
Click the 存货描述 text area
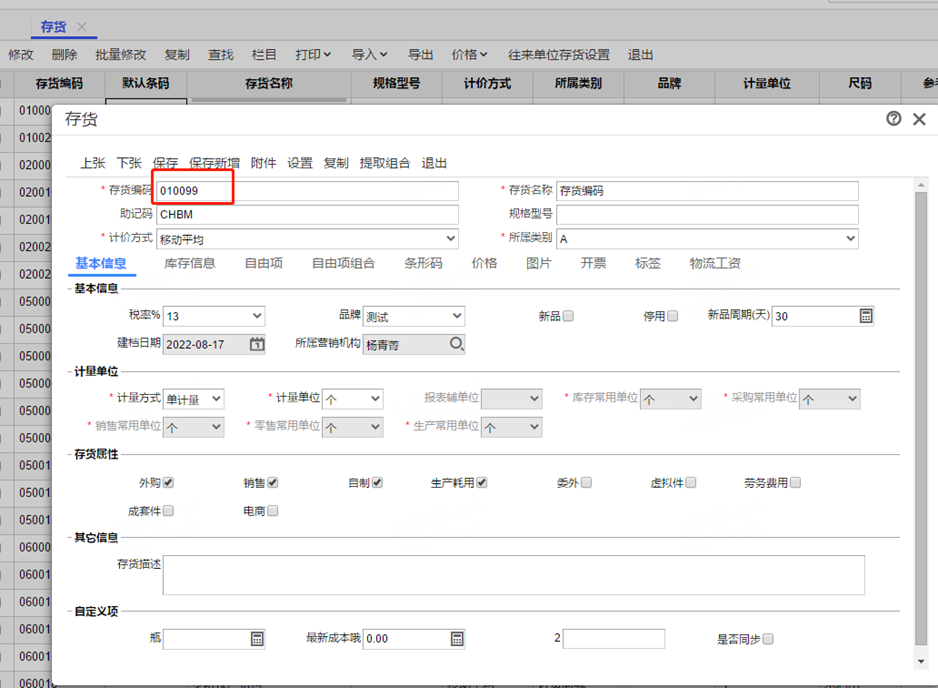(x=513, y=575)
